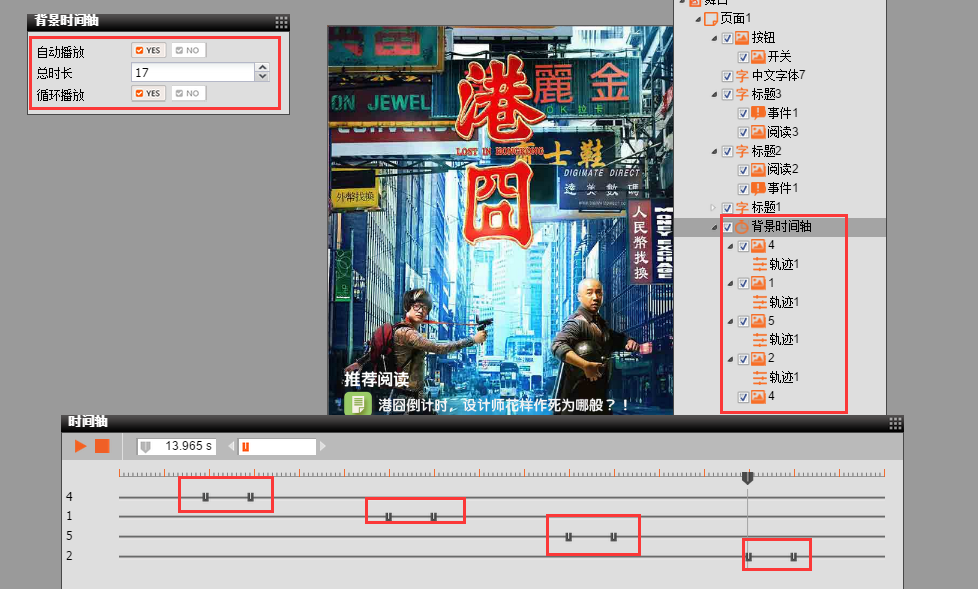Viewport: 978px width, 589px height.
Task: Collapse the 按钮 tree node
Action: [x=714, y=39]
